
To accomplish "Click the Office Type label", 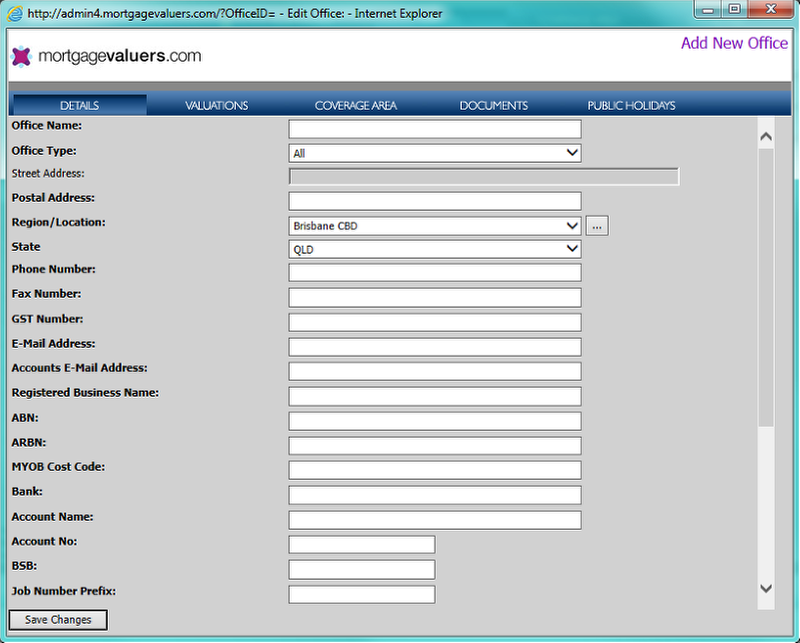I will 44,151.
